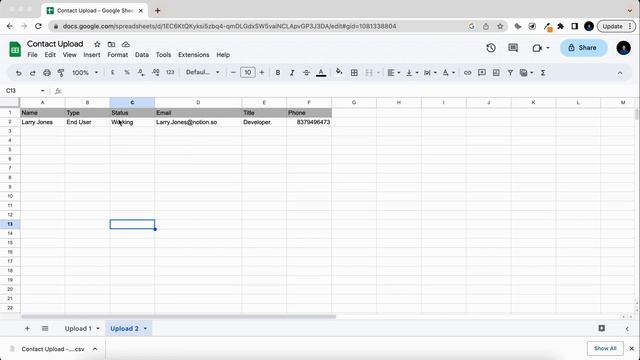
Task: Increase decimal places icon
Action: (156, 73)
